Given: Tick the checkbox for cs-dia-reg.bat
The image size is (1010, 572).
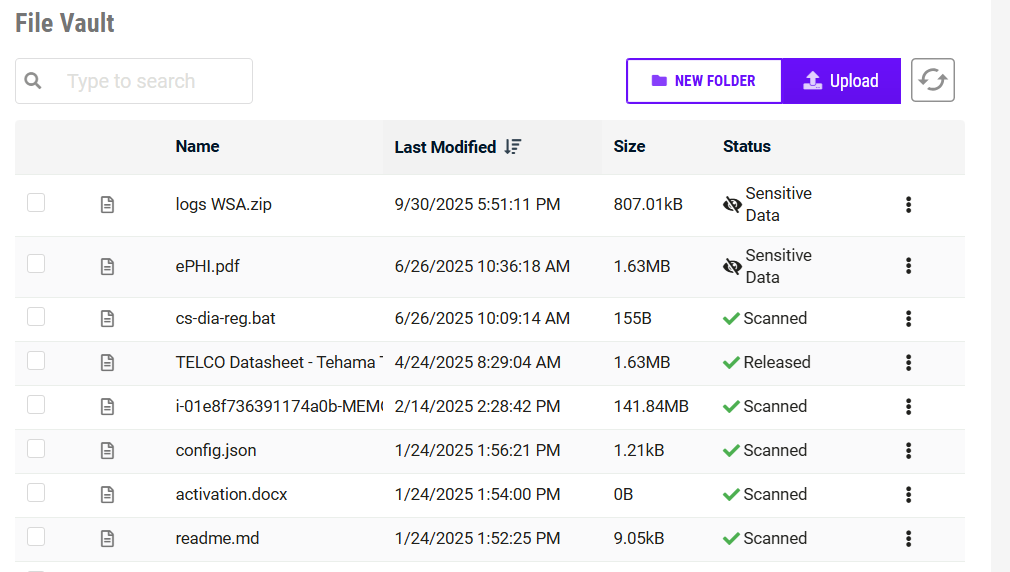Looking at the screenshot, I should (36, 317).
